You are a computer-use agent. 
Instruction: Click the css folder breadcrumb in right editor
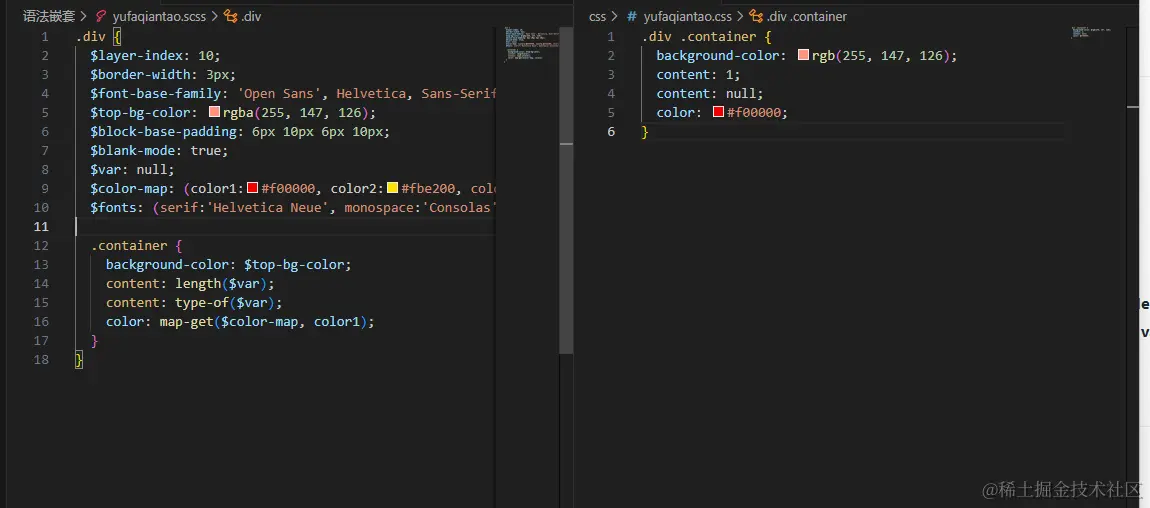[598, 16]
